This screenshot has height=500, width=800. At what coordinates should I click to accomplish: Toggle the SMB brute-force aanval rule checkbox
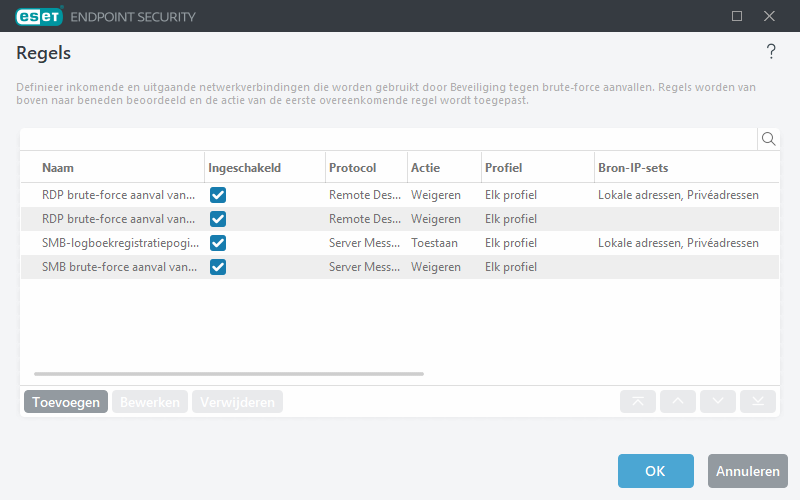(218, 267)
